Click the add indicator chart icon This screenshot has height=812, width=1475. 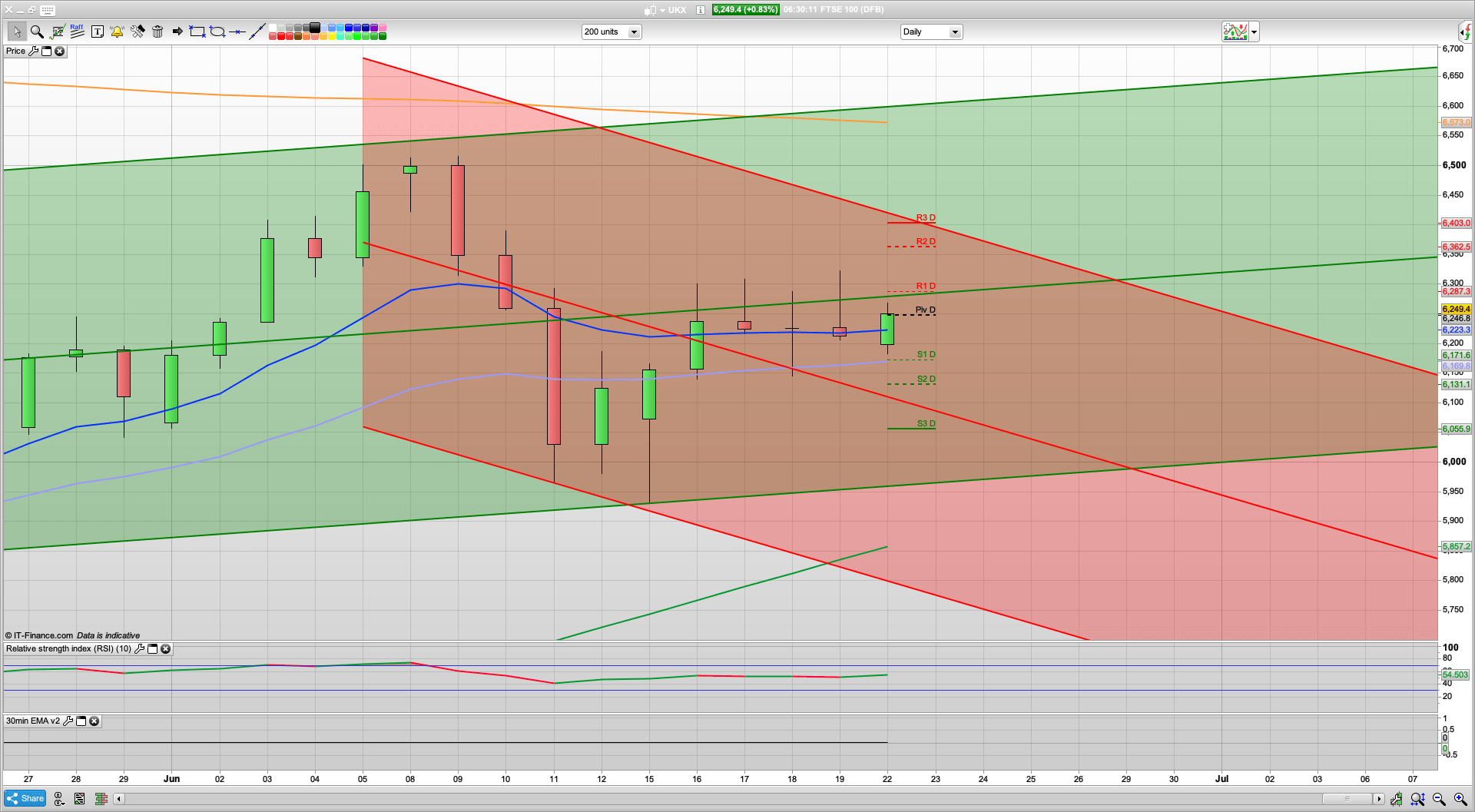click(1235, 31)
